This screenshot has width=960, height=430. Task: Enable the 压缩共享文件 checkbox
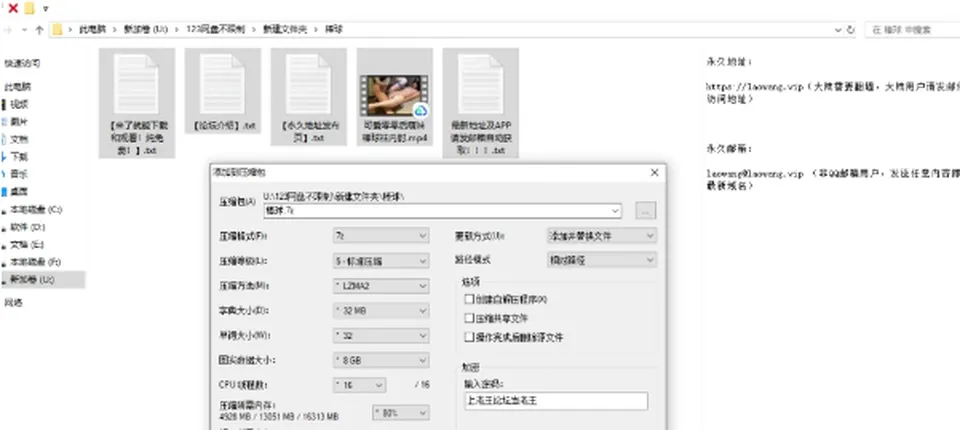[x=470, y=319]
